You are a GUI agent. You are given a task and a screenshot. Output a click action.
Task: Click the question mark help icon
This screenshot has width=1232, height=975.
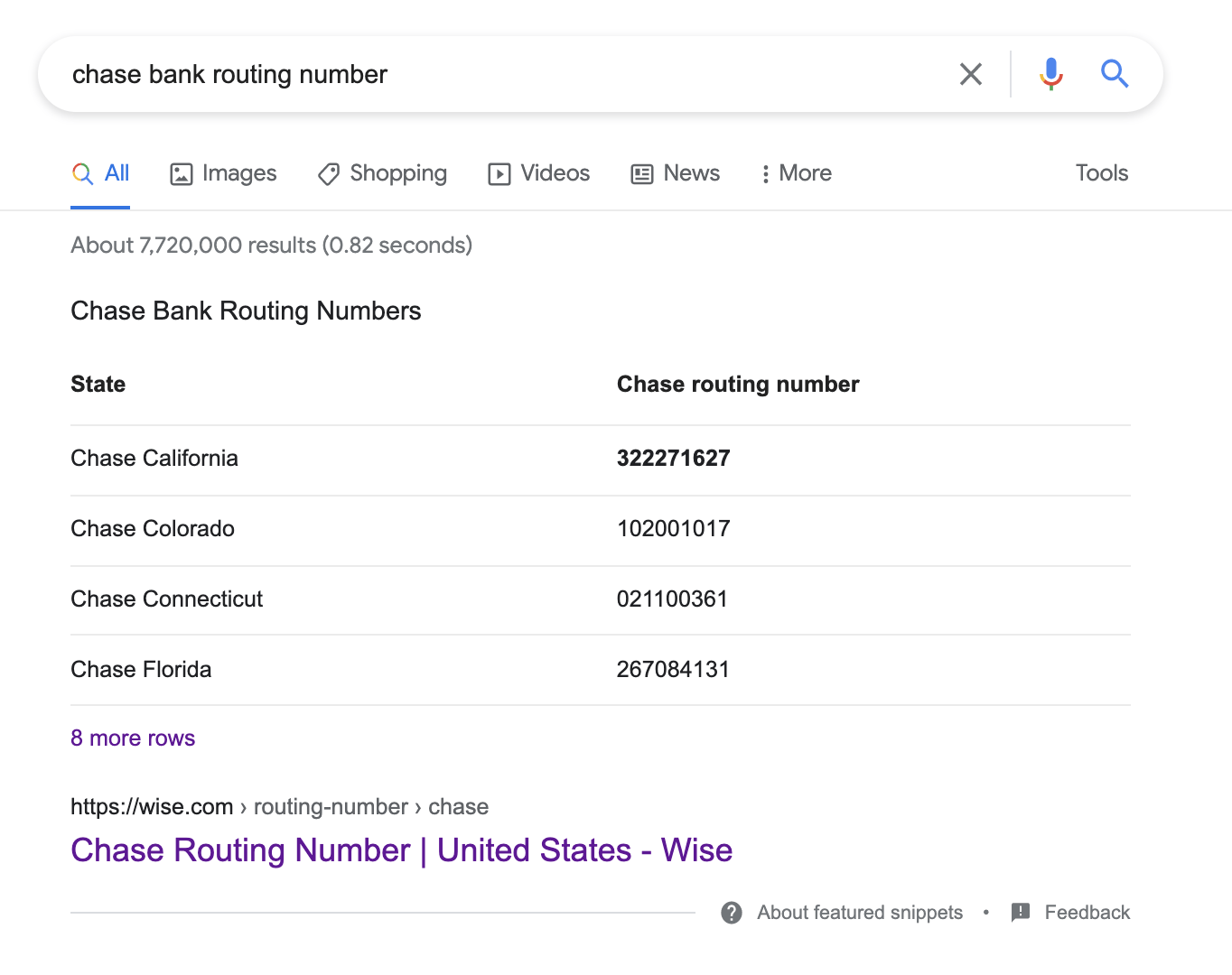(x=732, y=913)
